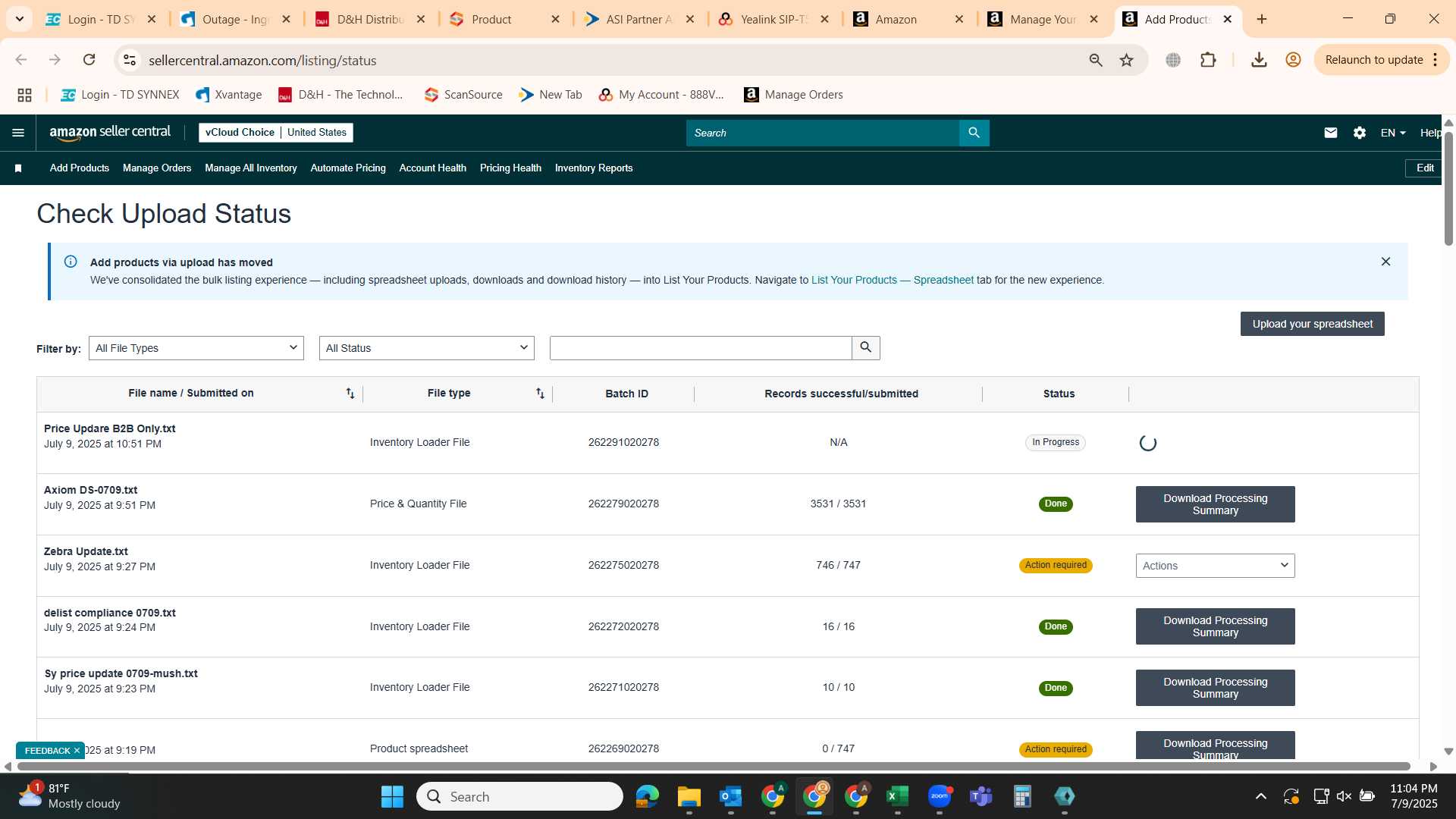This screenshot has height=819, width=1456.
Task: Click the filter search text field
Action: click(x=701, y=348)
